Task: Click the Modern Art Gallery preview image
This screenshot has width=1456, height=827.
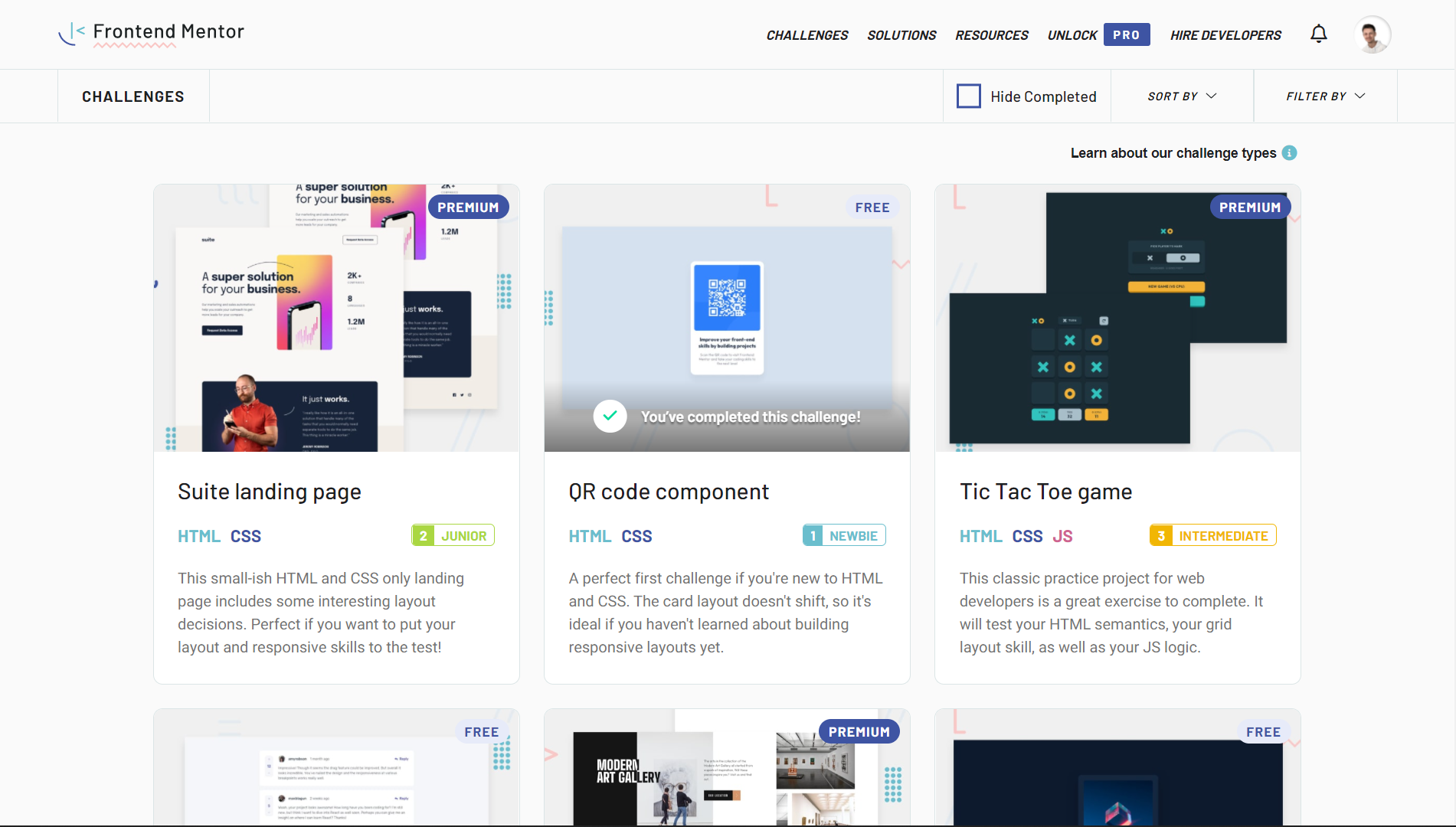Action: 727,768
